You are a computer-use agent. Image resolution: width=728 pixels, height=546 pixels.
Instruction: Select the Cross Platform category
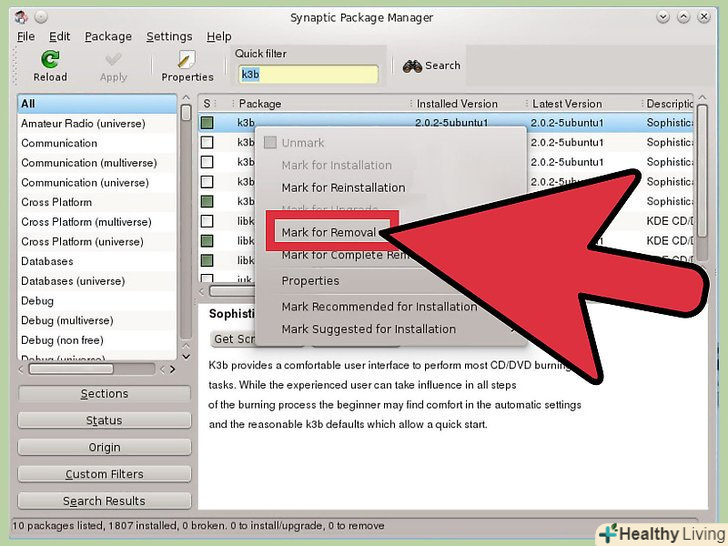[x=97, y=202]
